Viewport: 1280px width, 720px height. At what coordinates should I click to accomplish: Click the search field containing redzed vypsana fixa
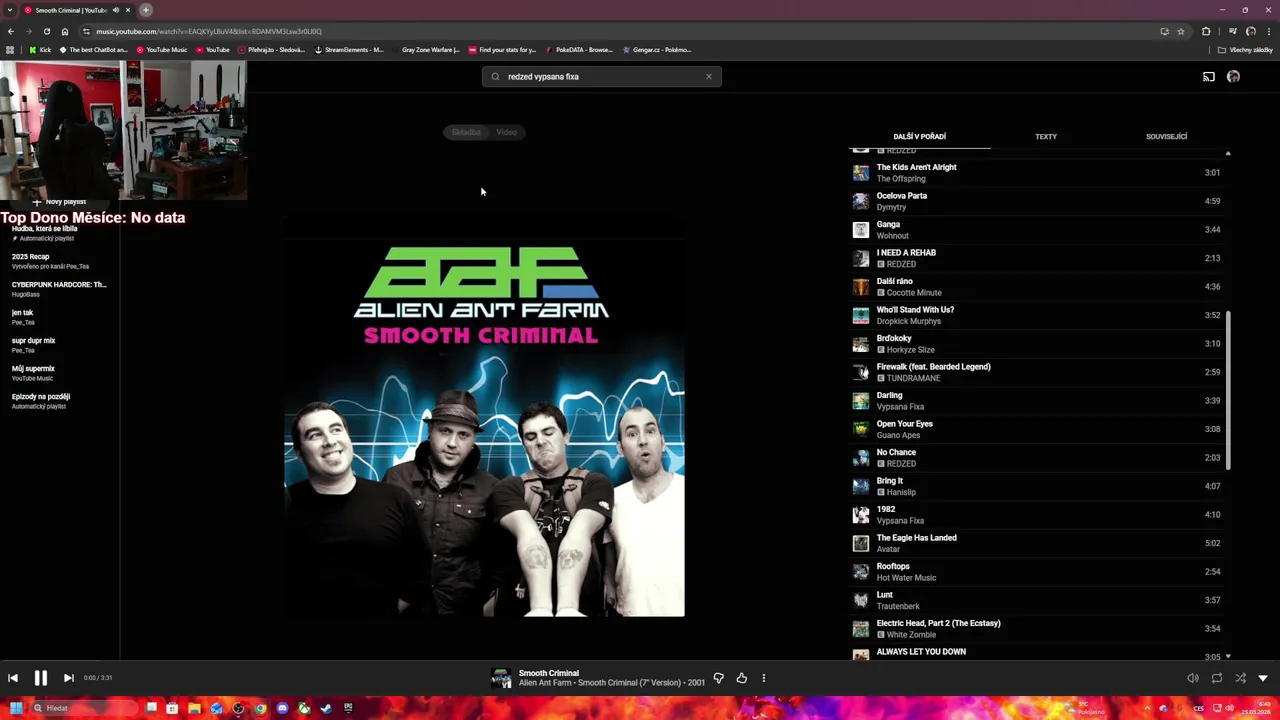coord(601,76)
